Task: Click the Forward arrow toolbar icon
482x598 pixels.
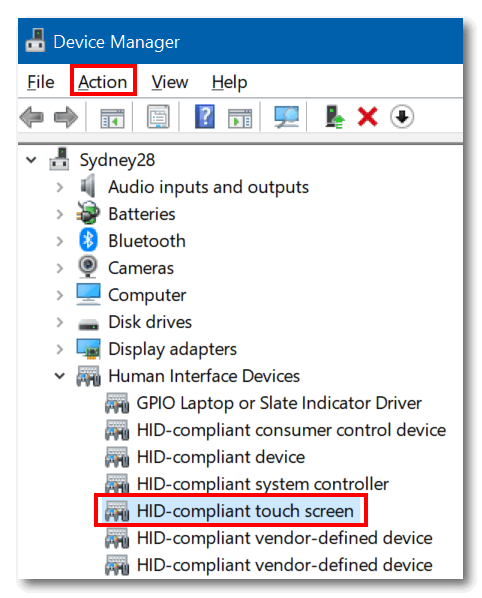Action: (x=66, y=117)
